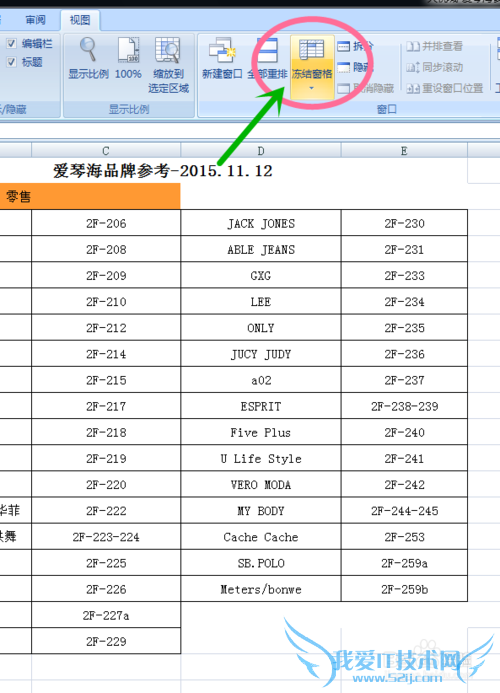
Task: Switch to the 视图 view tab
Action: pos(80,20)
